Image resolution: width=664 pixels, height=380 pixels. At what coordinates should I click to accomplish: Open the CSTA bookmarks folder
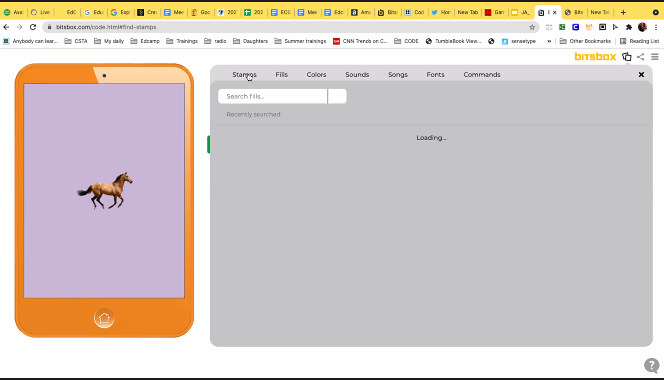coord(76,41)
